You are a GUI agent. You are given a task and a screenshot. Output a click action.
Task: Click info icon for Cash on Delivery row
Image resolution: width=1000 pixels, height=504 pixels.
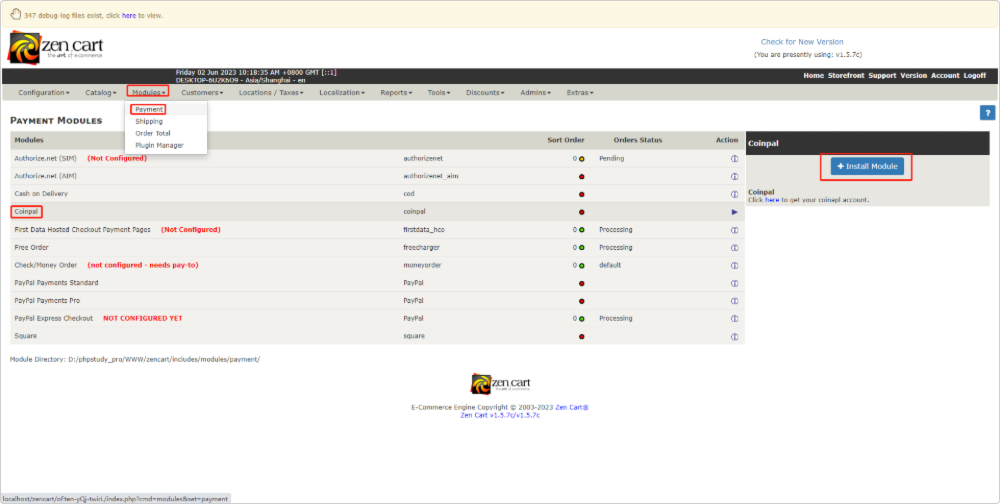click(734, 194)
